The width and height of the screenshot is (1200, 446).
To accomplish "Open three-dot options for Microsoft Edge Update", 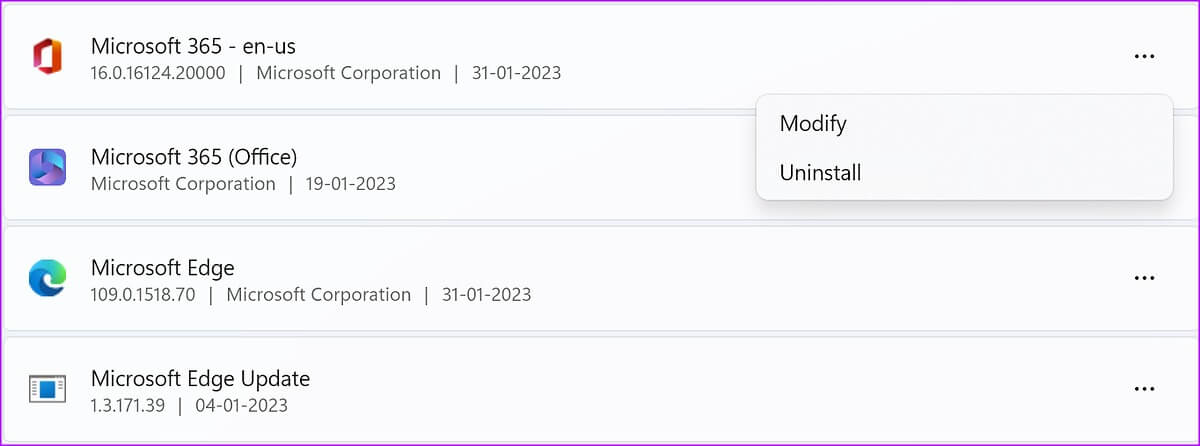I will tap(1145, 389).
